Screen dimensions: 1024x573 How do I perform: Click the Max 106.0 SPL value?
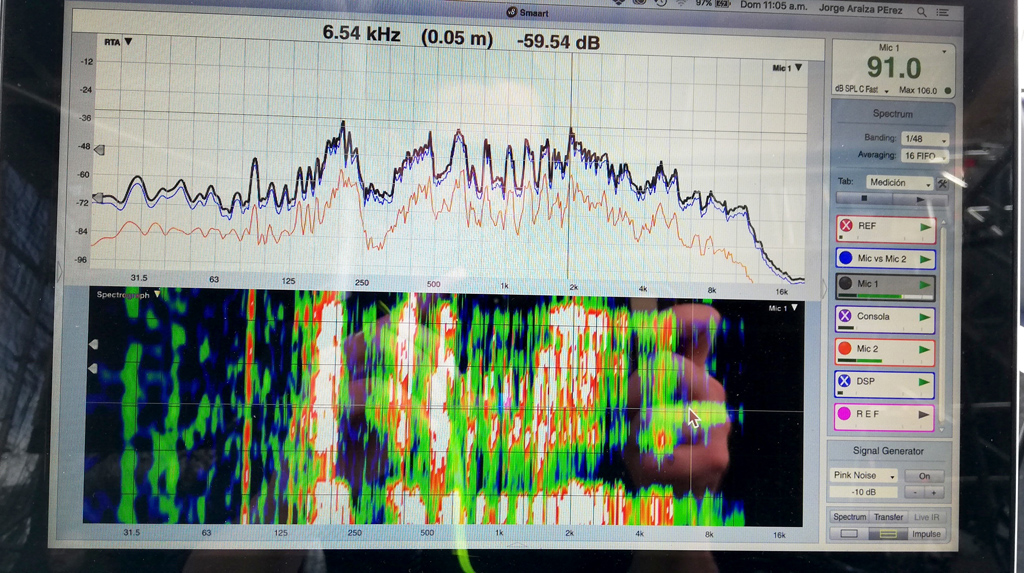(918, 90)
